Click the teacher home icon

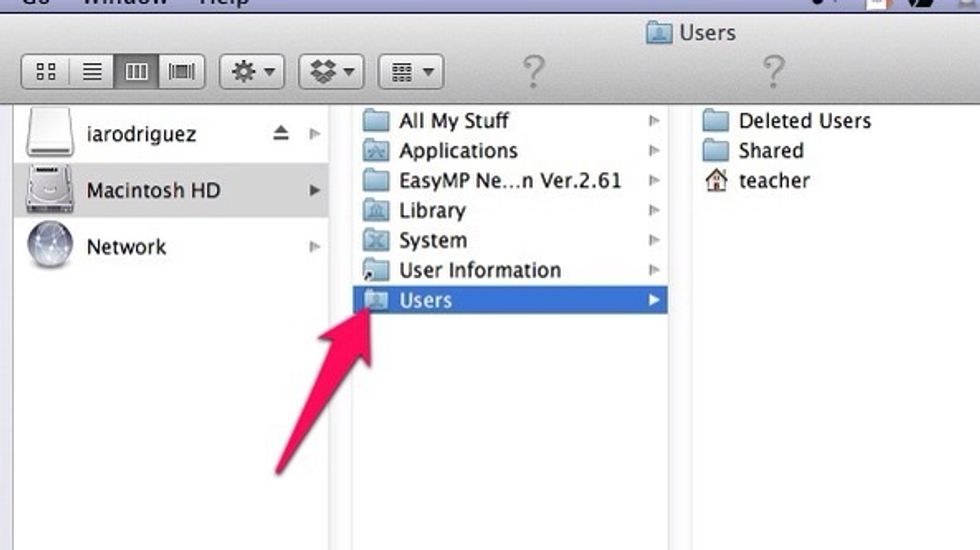coord(716,180)
